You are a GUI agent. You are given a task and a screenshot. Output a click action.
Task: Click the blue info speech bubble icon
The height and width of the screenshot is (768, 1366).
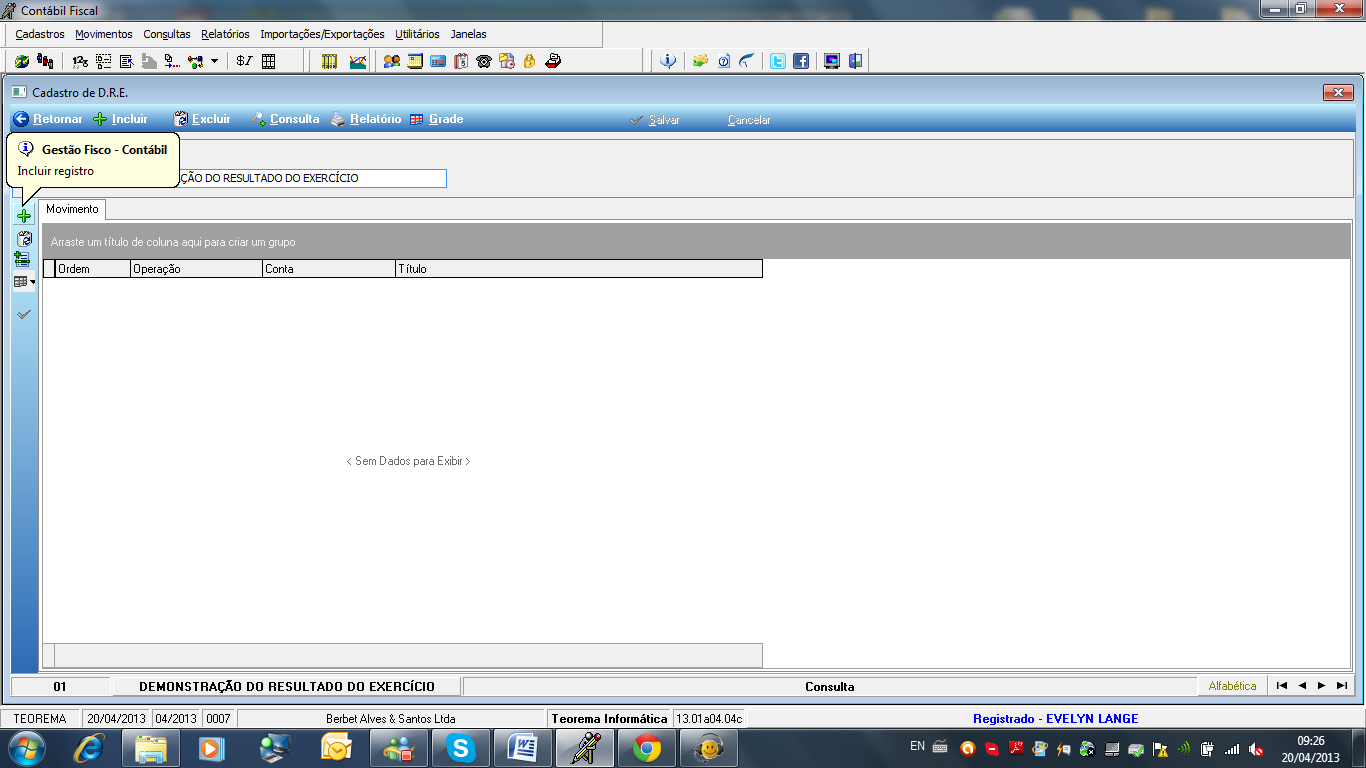pyautogui.click(x=668, y=61)
